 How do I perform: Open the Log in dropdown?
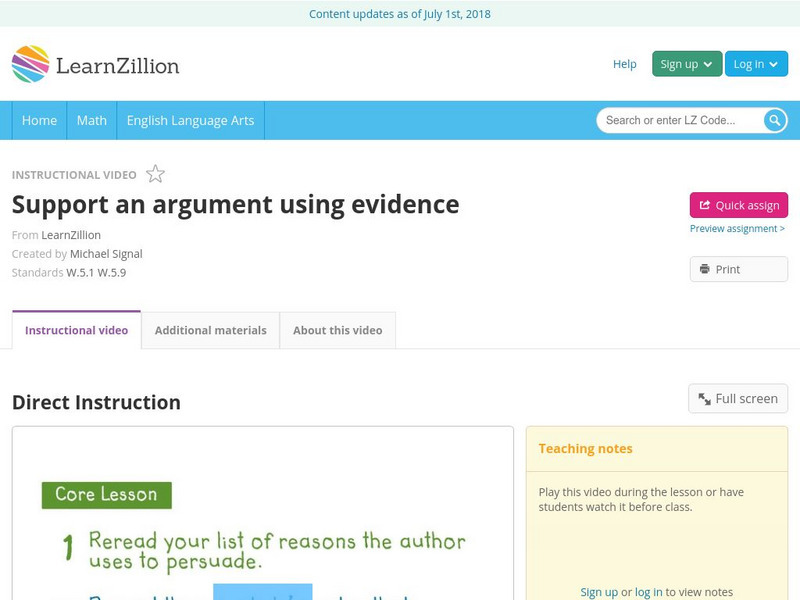tap(756, 63)
